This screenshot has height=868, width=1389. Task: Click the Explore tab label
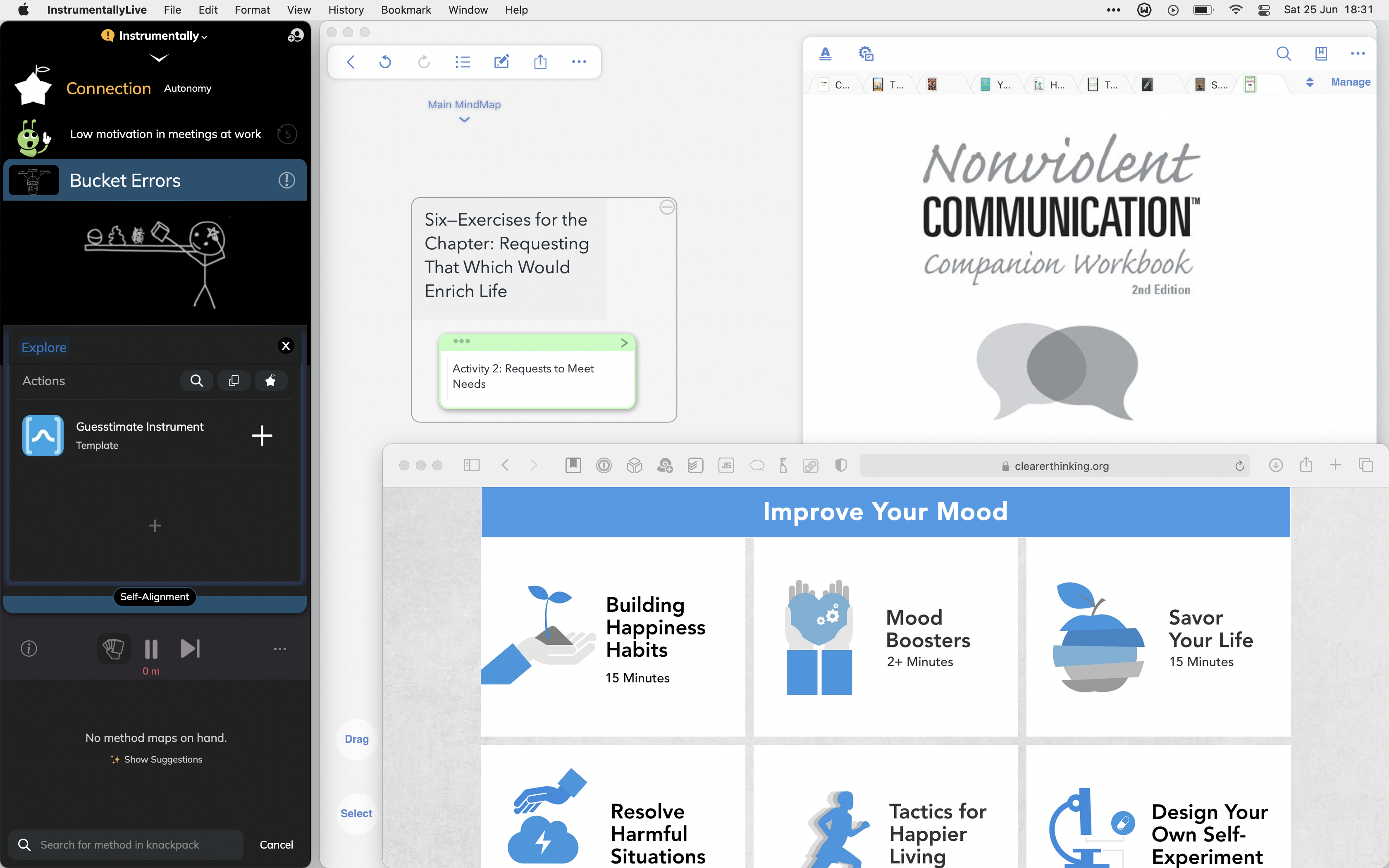(44, 347)
